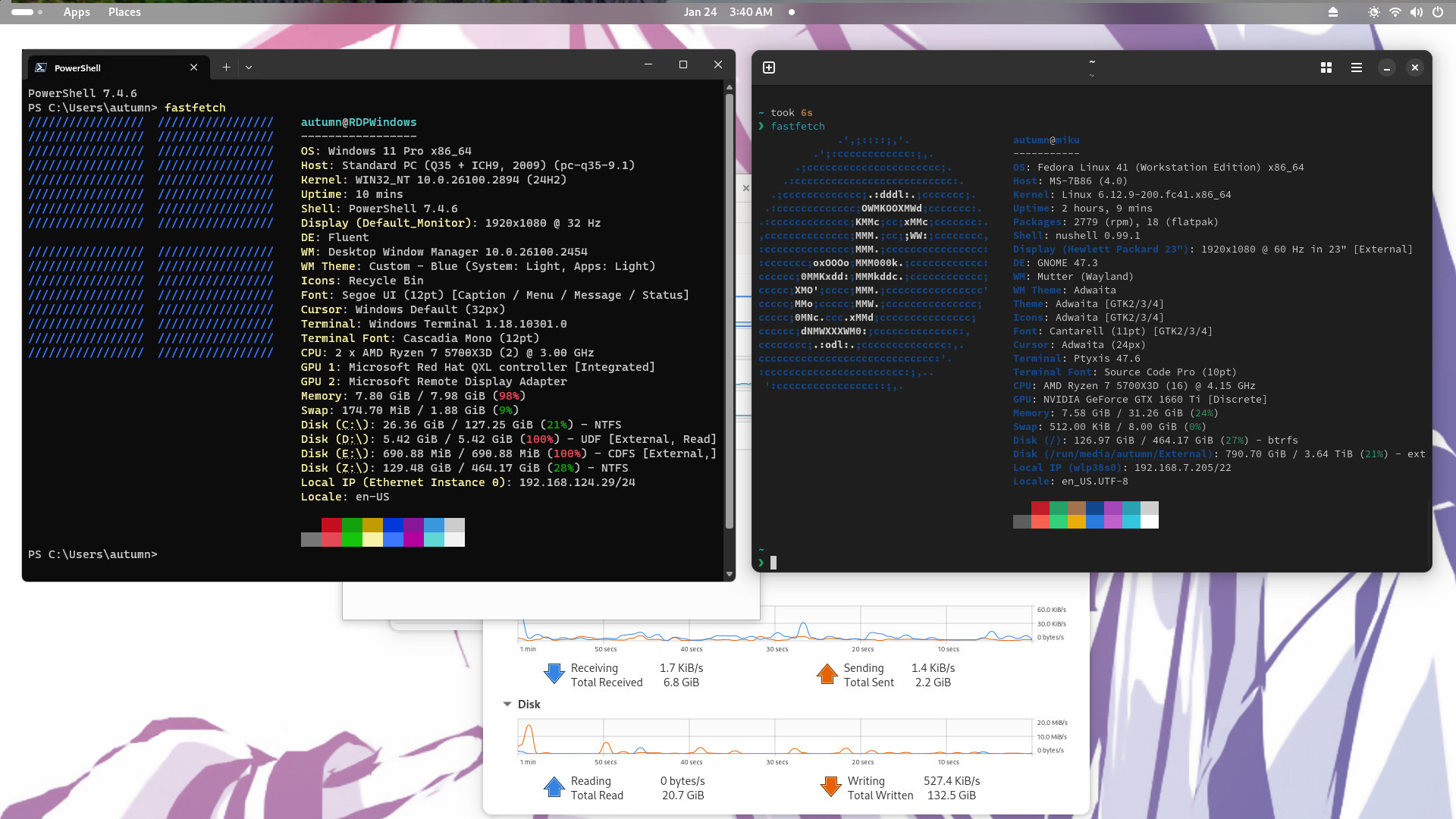This screenshot has height=819, width=1456.
Task: Click the yellow swatch in PowerShell fastfetch palette
Action: click(372, 525)
